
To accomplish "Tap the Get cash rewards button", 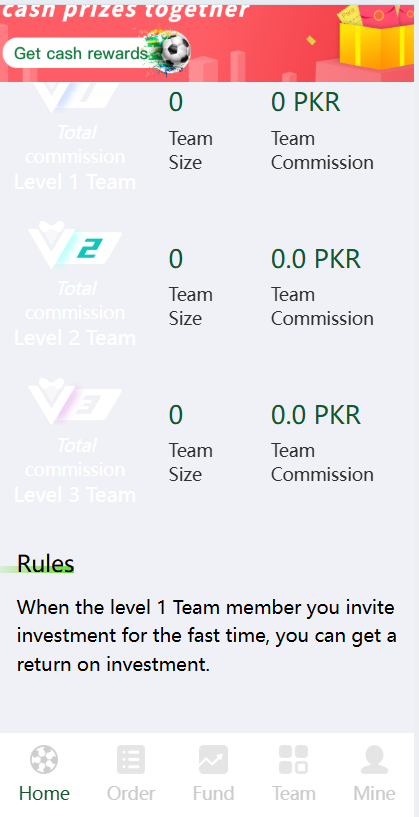I will point(83,53).
